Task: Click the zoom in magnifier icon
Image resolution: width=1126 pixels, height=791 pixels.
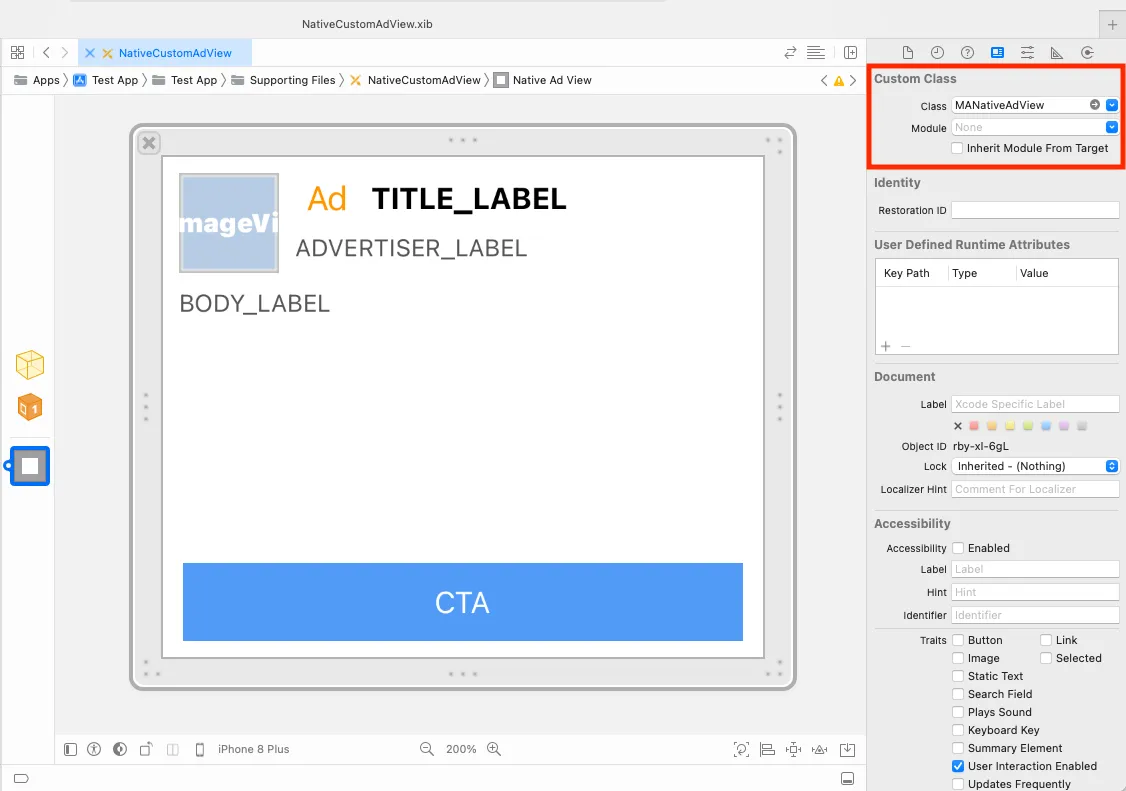Action: (x=493, y=749)
